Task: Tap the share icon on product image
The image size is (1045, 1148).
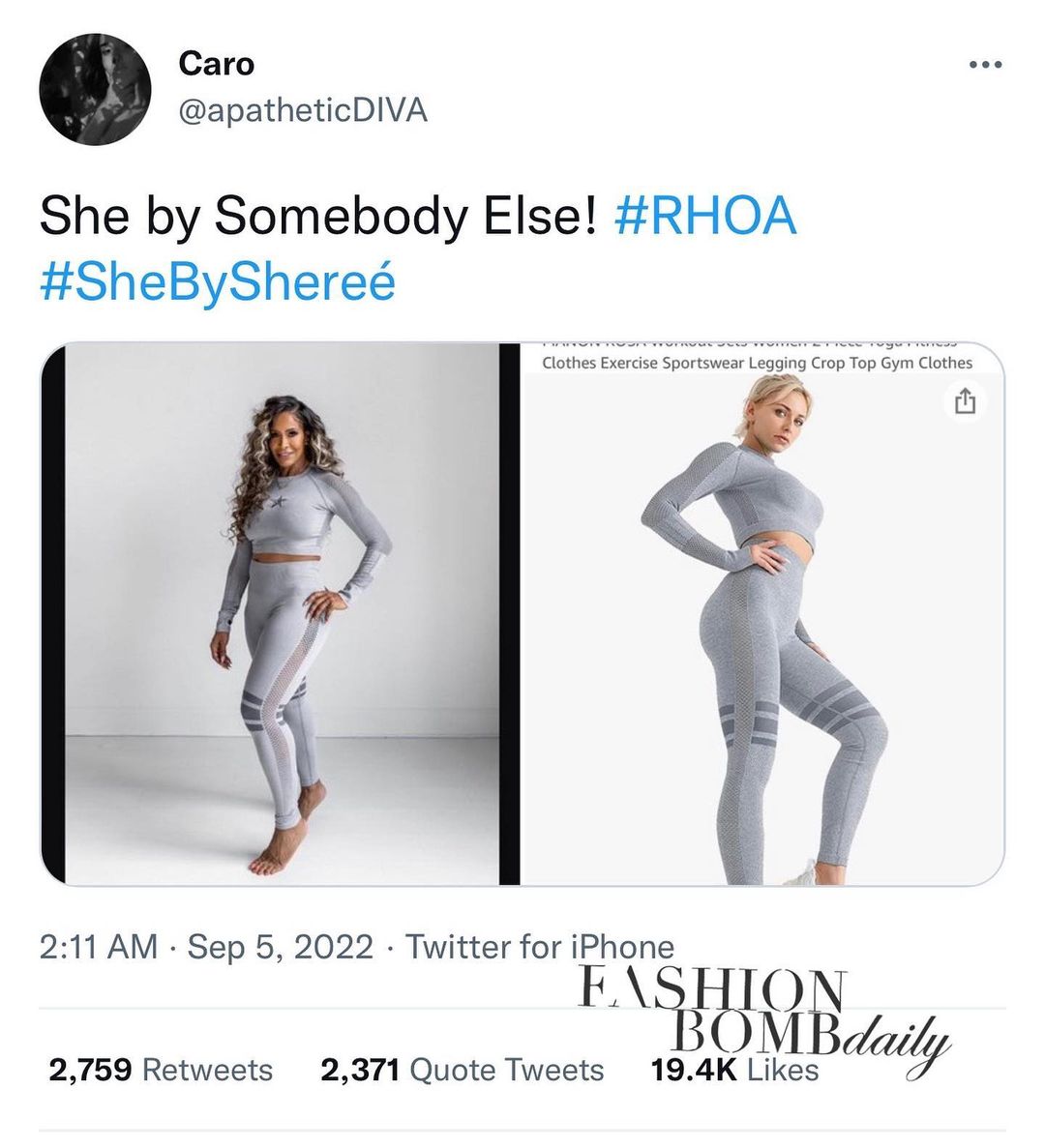Action: tap(966, 401)
